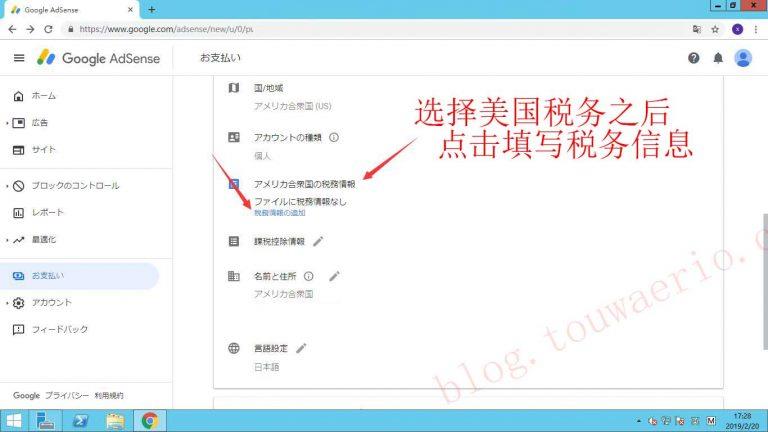Edit 言語設定 with pencil icon
Image resolution: width=768 pixels, height=432 pixels.
301,348
